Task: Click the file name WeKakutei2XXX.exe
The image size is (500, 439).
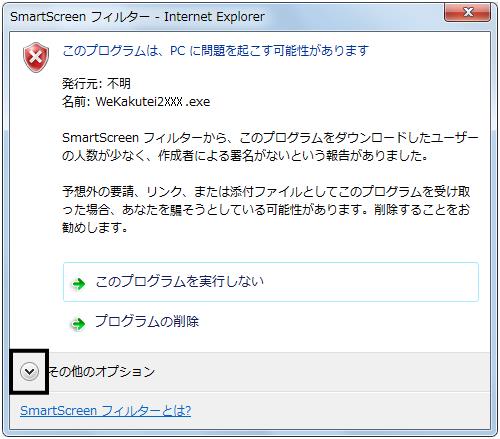Action: coord(153,102)
